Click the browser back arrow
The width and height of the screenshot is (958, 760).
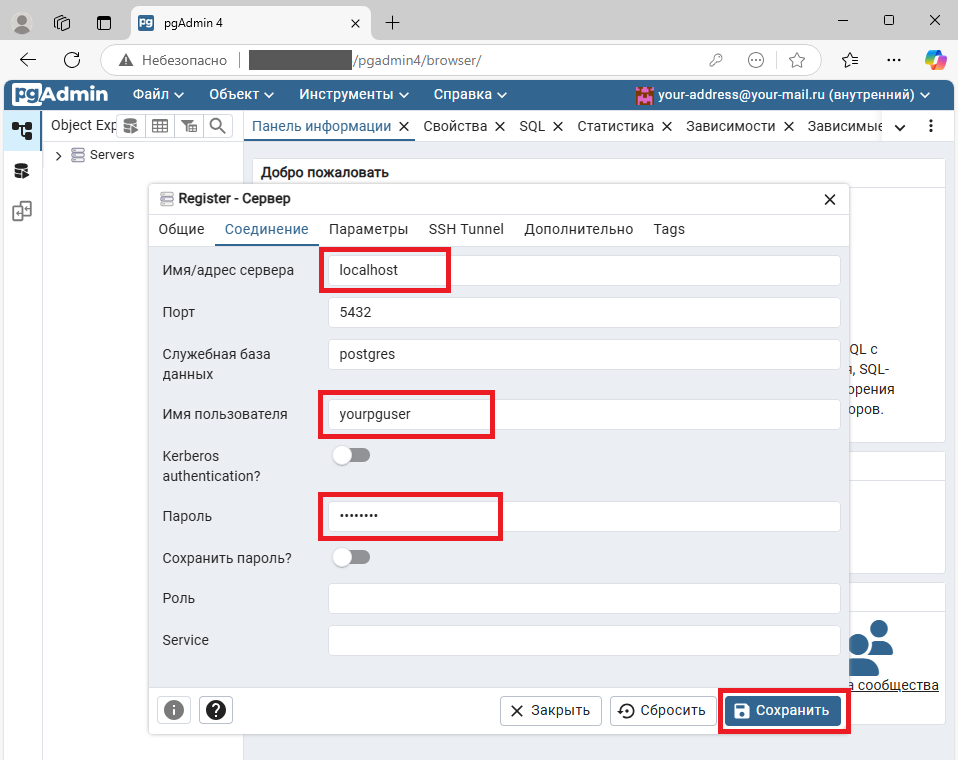(x=28, y=60)
